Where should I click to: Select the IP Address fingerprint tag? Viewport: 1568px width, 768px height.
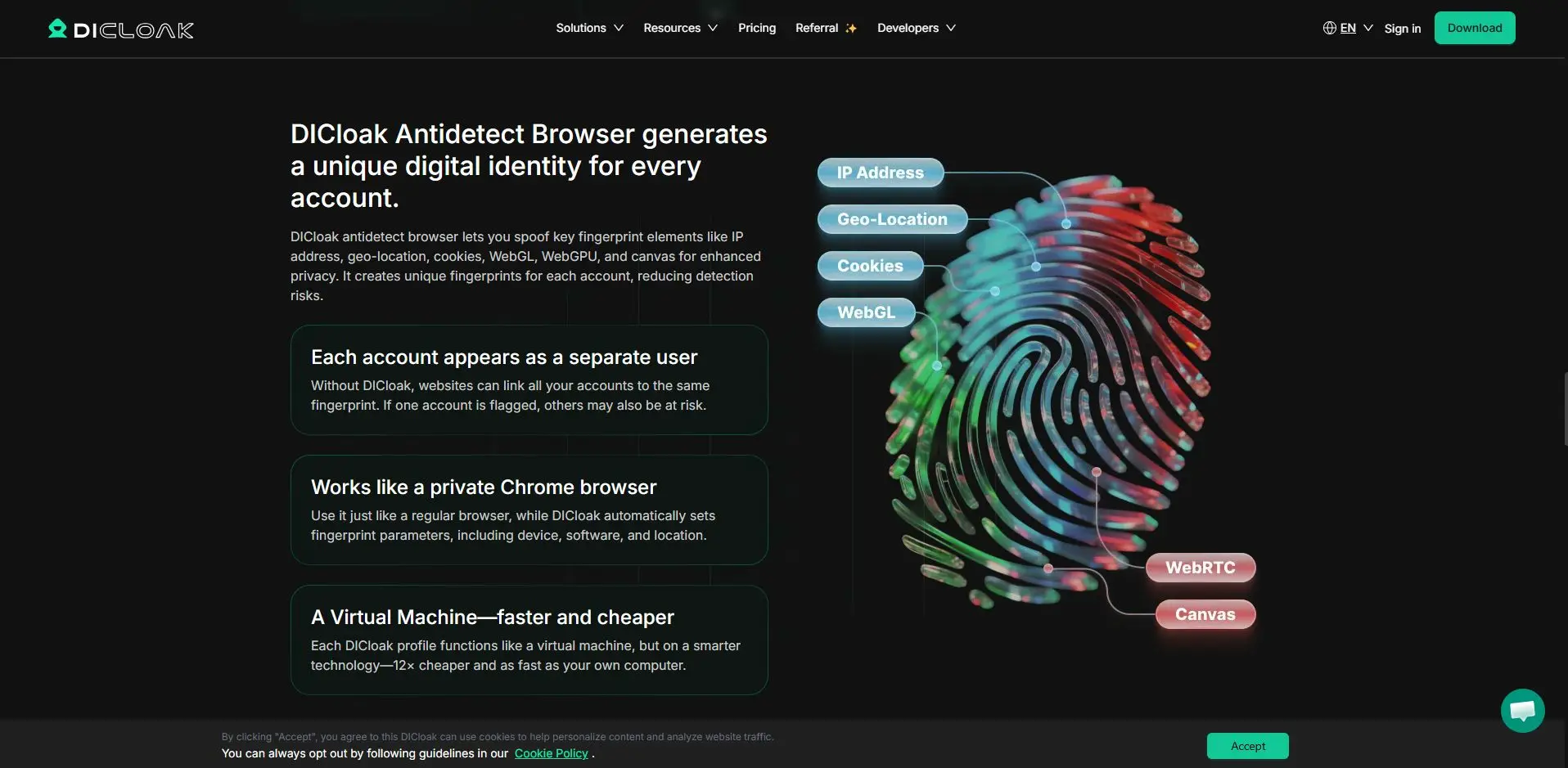coord(880,173)
